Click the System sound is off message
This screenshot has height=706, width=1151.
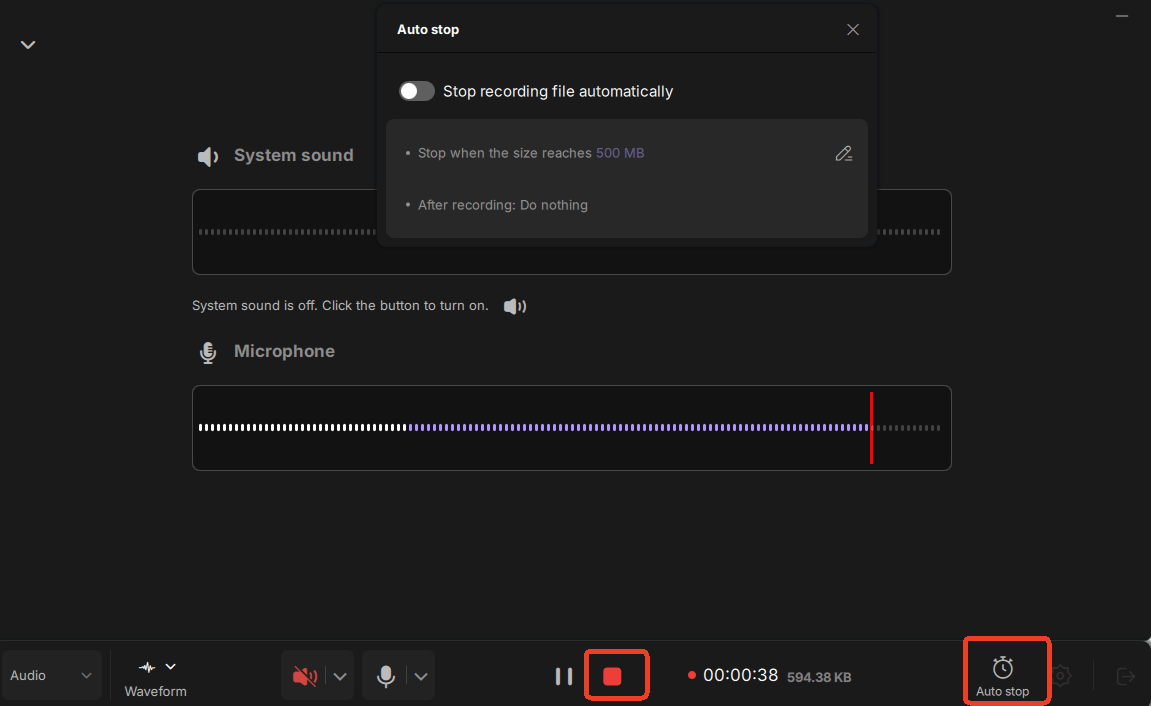[x=340, y=306]
